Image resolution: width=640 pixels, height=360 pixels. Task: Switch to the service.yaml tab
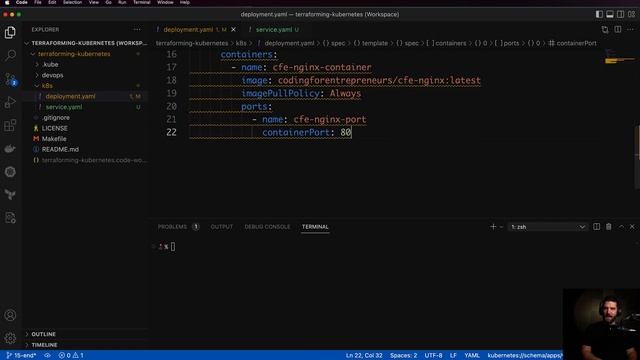pos(274,29)
